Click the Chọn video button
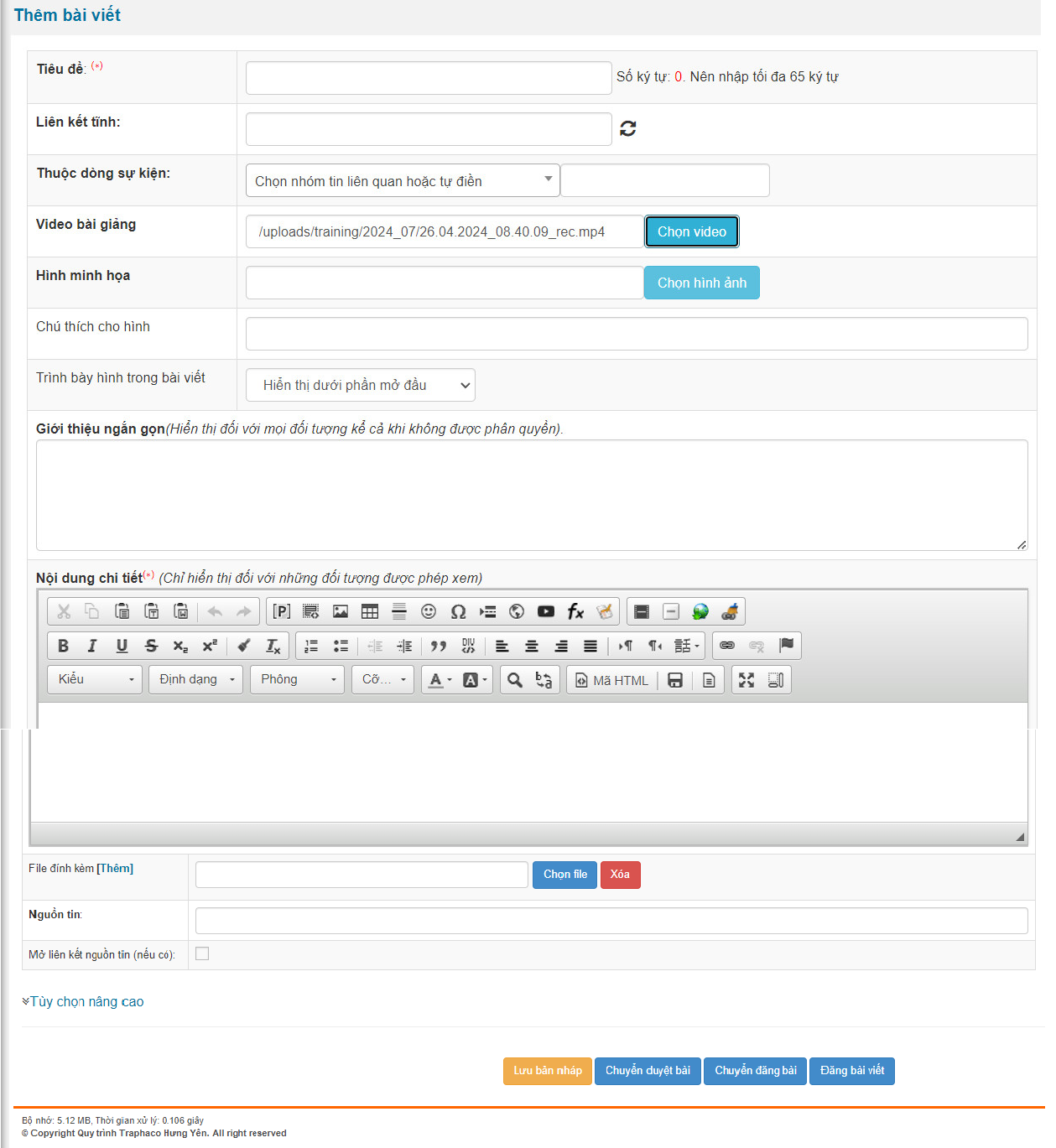This screenshot has width=1056, height=1148. [691, 231]
